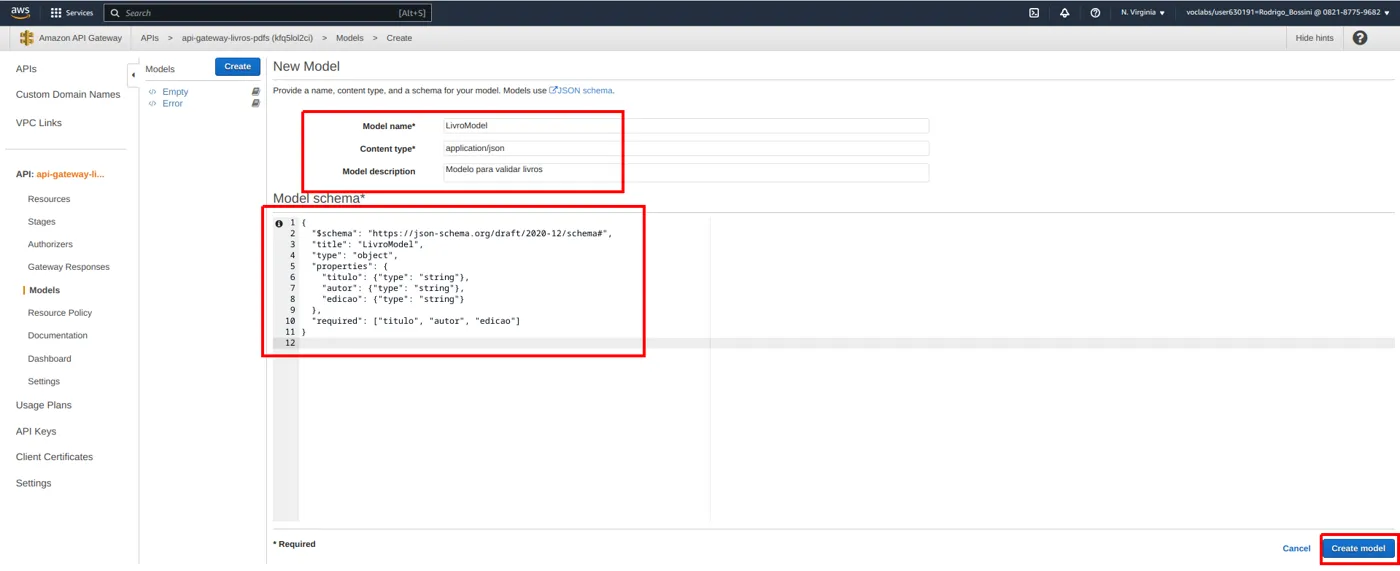The width and height of the screenshot is (1400, 571).
Task: Open Dashboard in the API menu
Action: coord(50,358)
